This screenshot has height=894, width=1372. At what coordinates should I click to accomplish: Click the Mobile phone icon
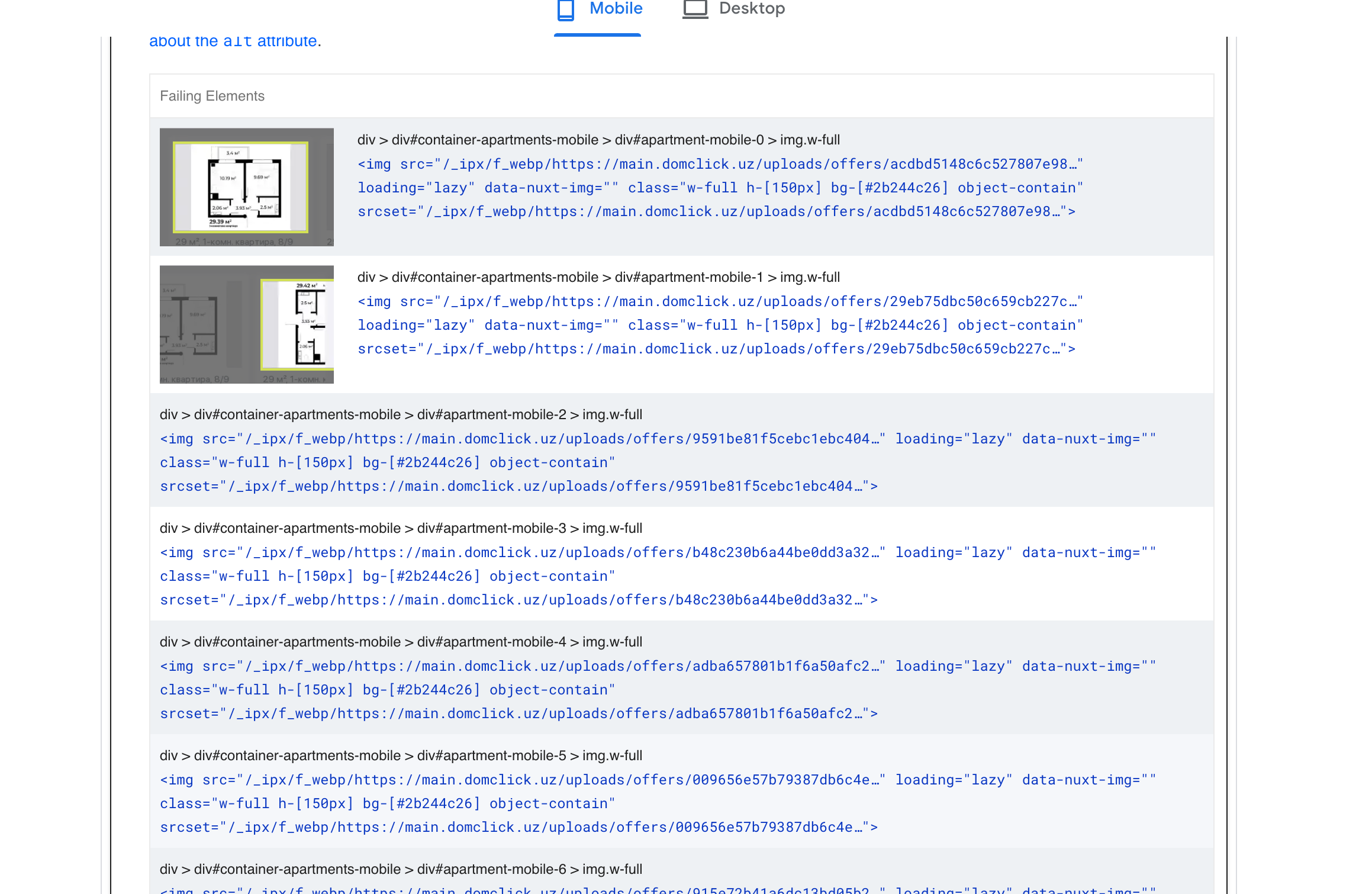coord(565,9)
